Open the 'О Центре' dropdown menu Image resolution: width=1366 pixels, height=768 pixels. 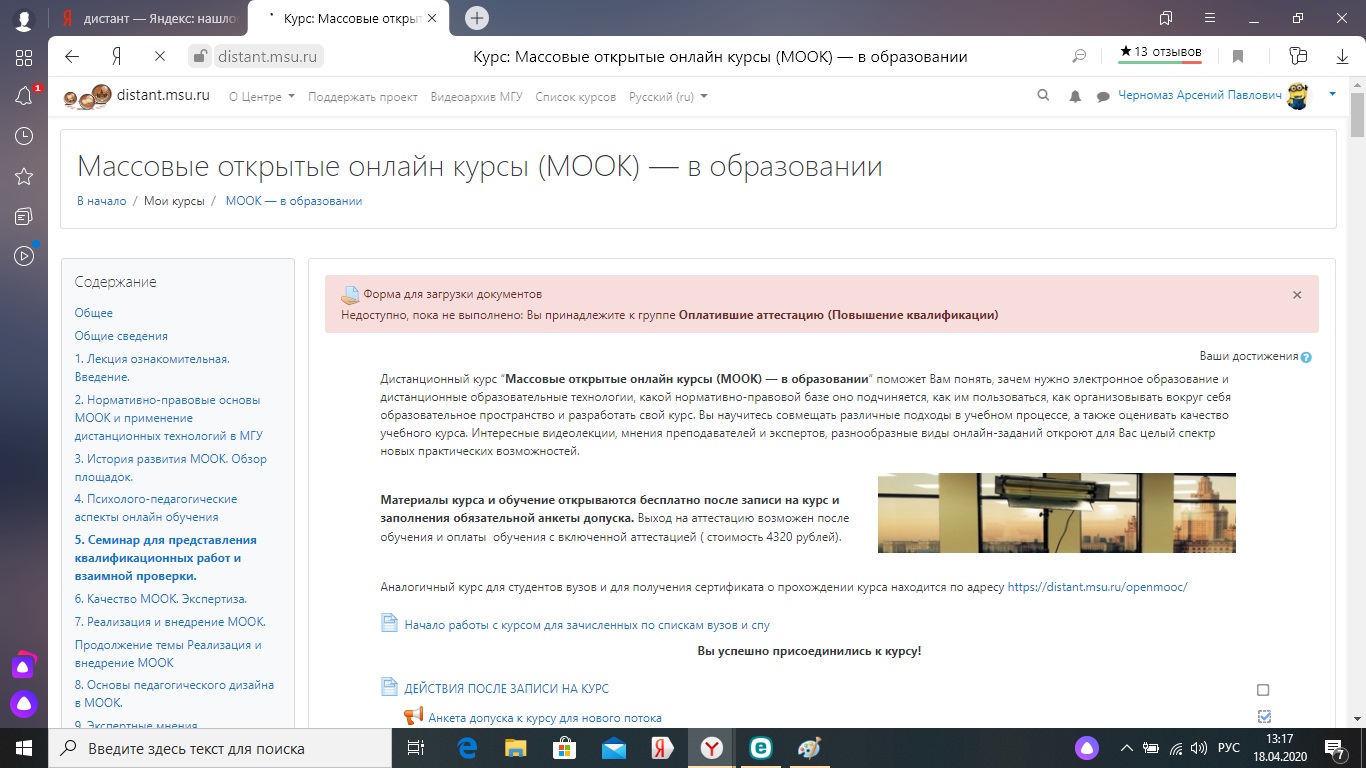pos(256,97)
